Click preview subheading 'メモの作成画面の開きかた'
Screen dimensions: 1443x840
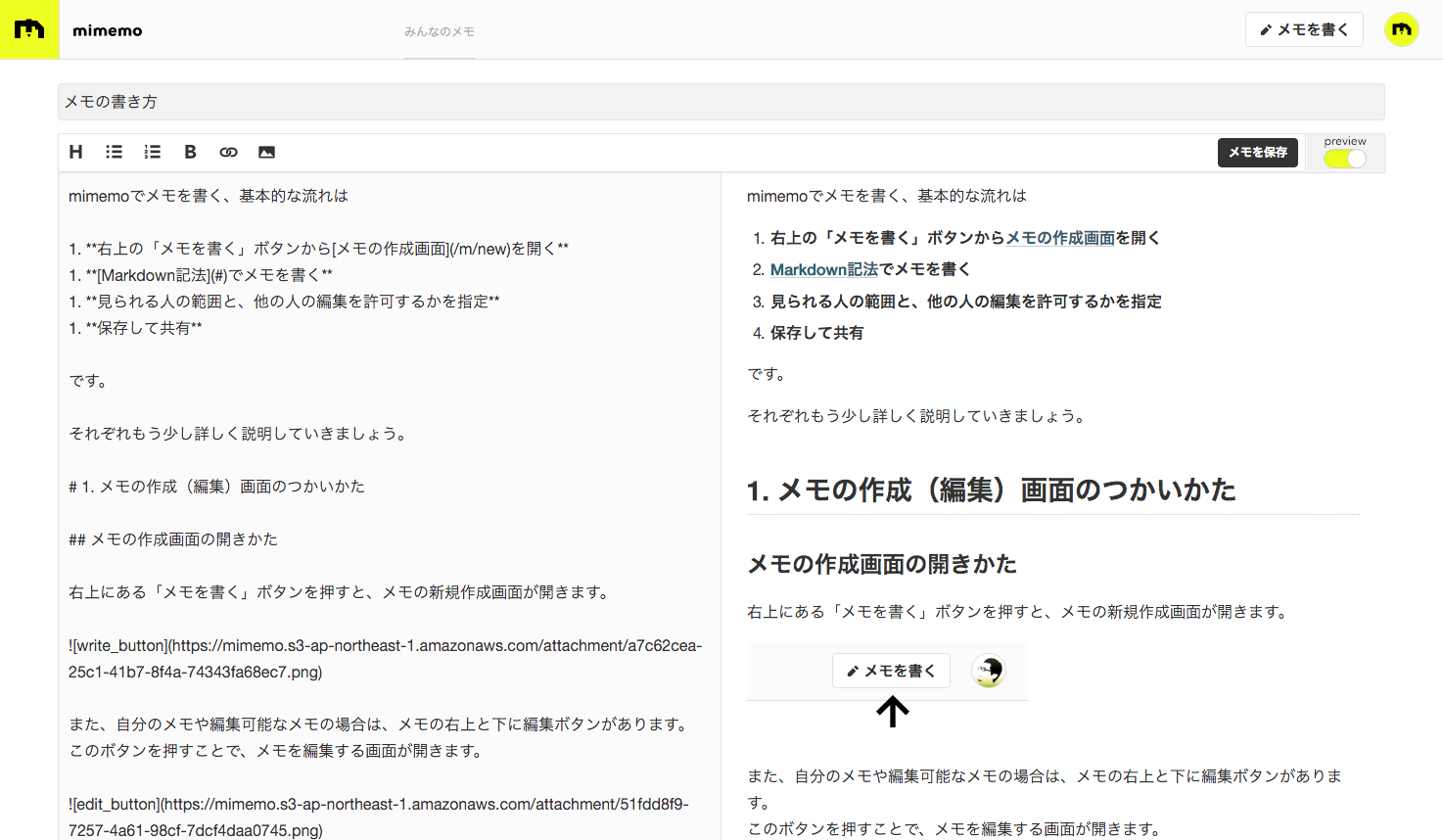click(x=882, y=564)
